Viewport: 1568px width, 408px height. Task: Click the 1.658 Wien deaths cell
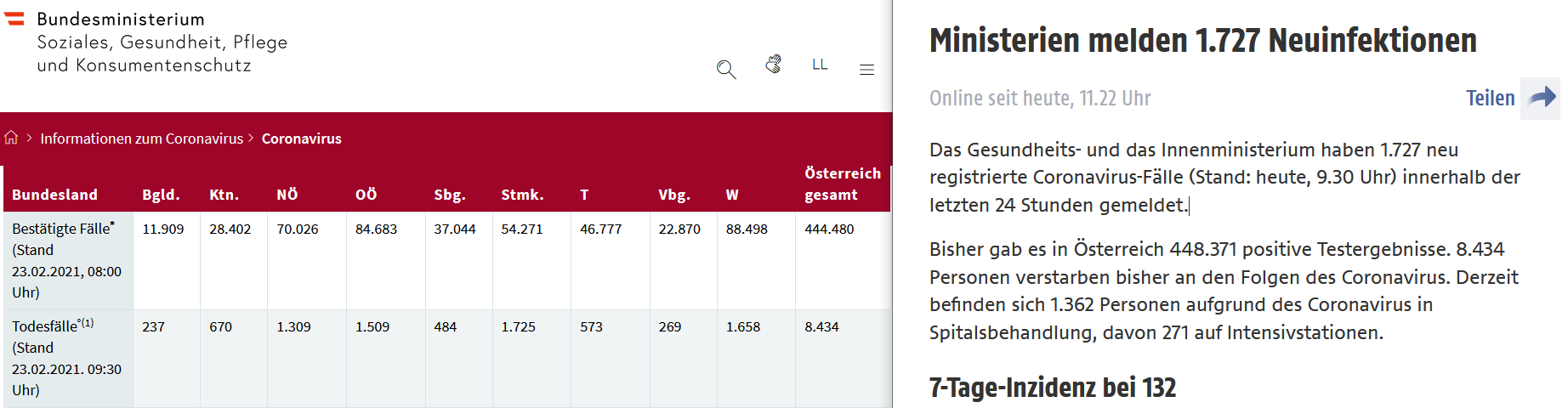click(743, 326)
